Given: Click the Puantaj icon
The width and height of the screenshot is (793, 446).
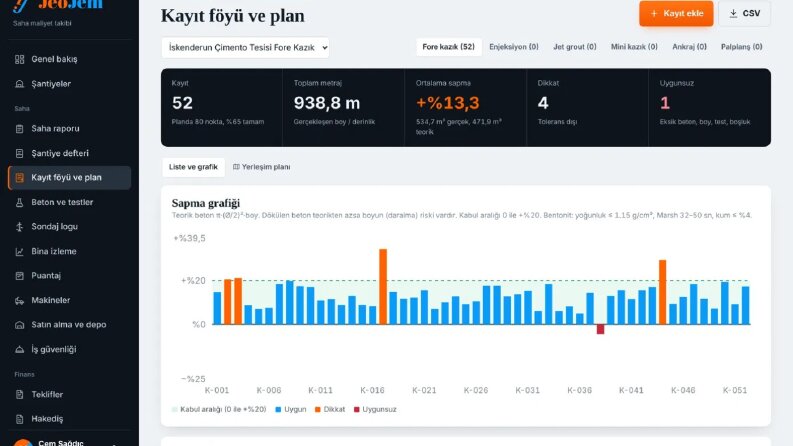Looking at the screenshot, I should click(x=19, y=276).
